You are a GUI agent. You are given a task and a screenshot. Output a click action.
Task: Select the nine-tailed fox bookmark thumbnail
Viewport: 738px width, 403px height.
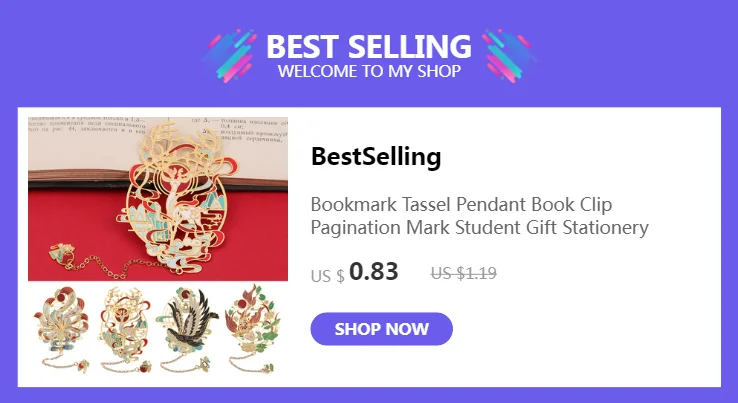pyautogui.click(x=61, y=329)
